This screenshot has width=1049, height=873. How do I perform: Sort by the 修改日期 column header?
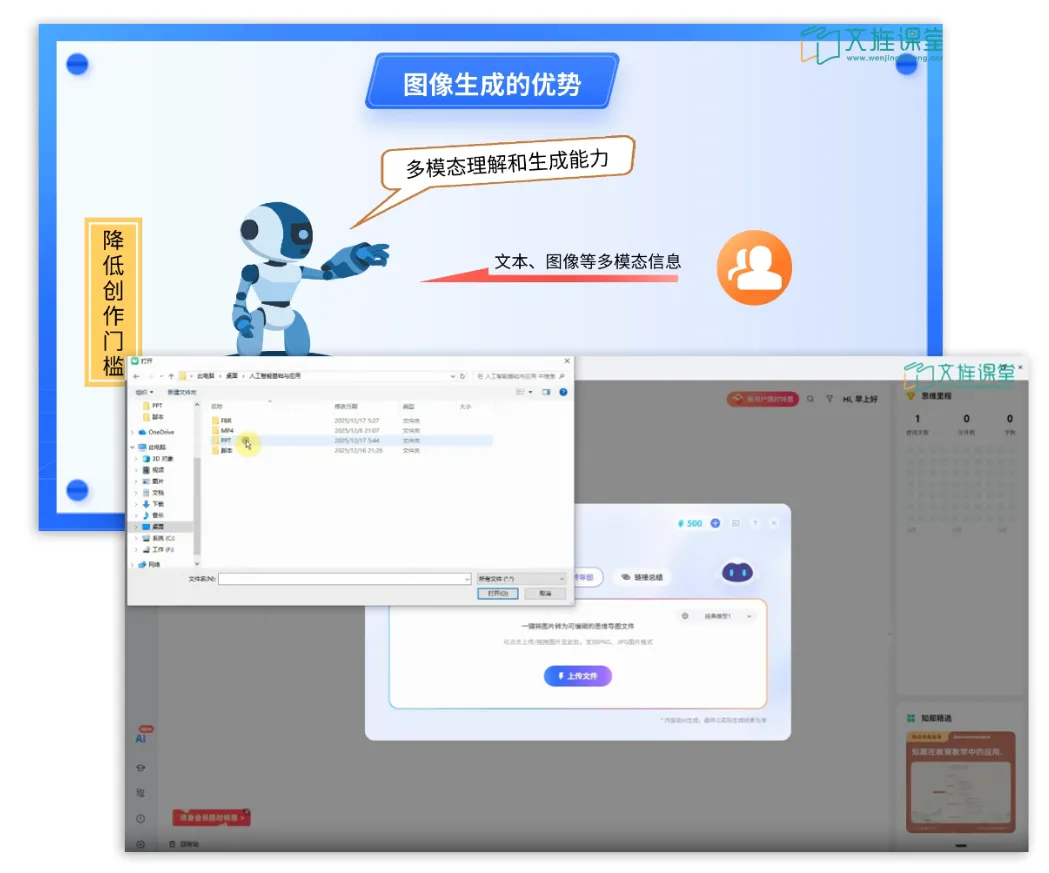point(346,407)
